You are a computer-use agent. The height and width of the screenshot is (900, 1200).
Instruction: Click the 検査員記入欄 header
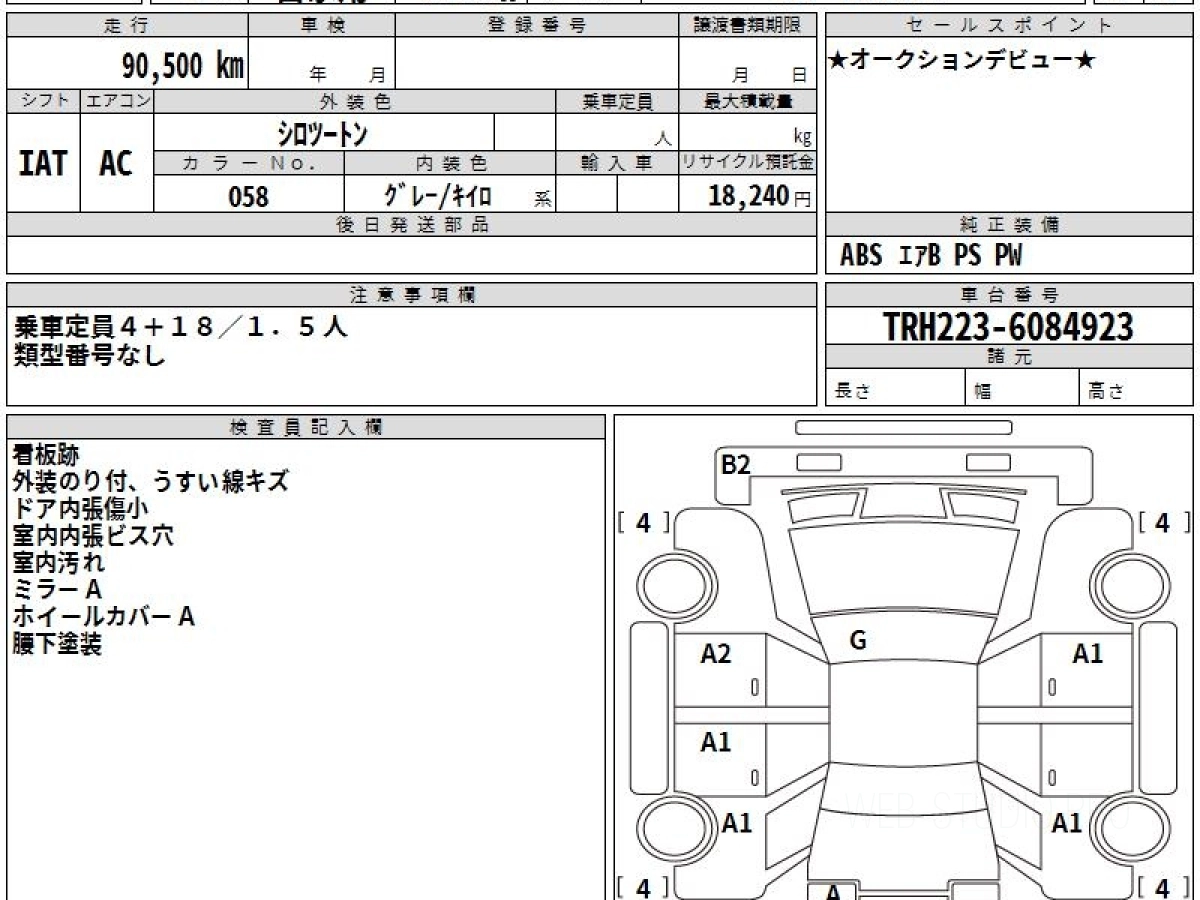(306, 427)
